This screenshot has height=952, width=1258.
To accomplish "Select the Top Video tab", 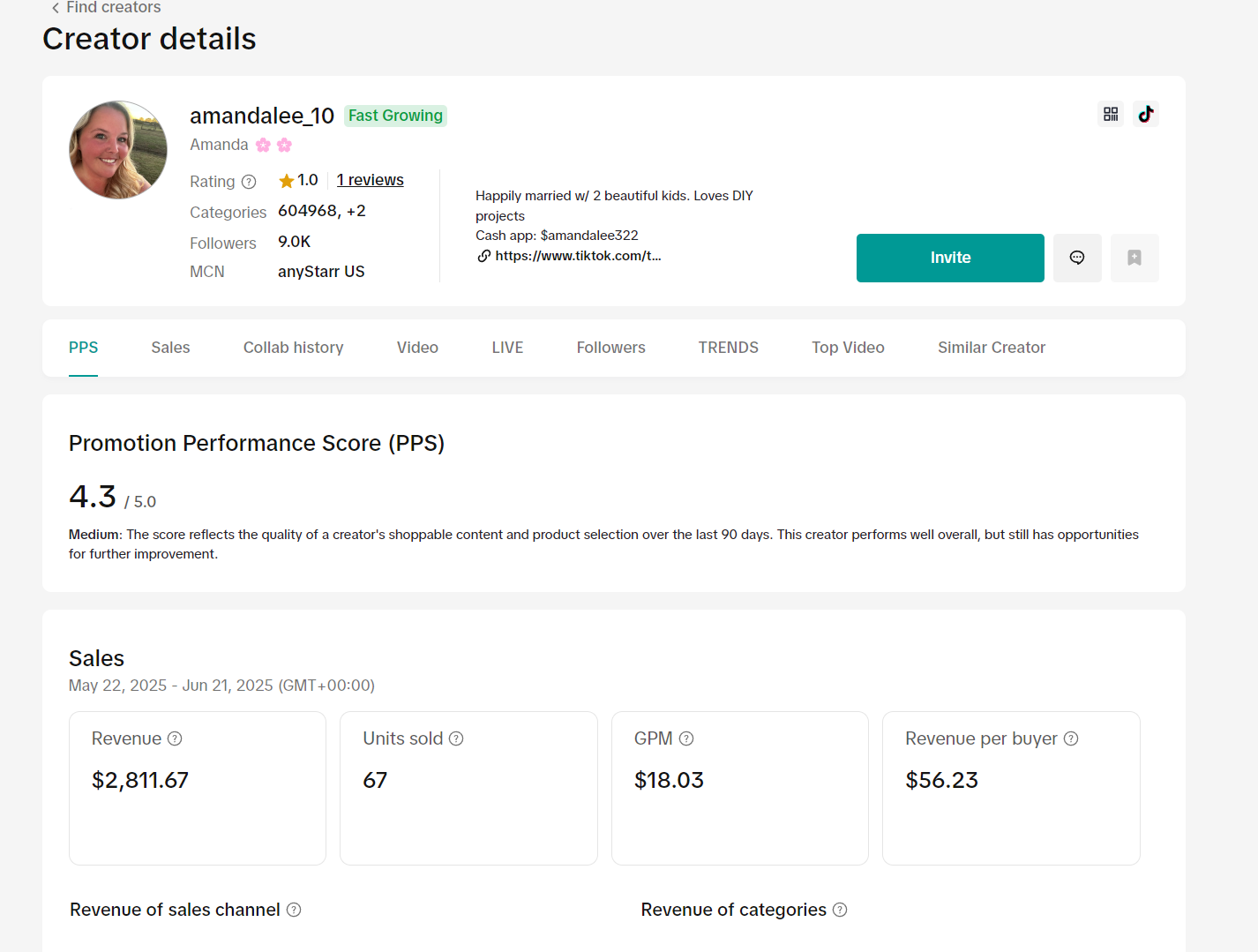I will pos(847,348).
